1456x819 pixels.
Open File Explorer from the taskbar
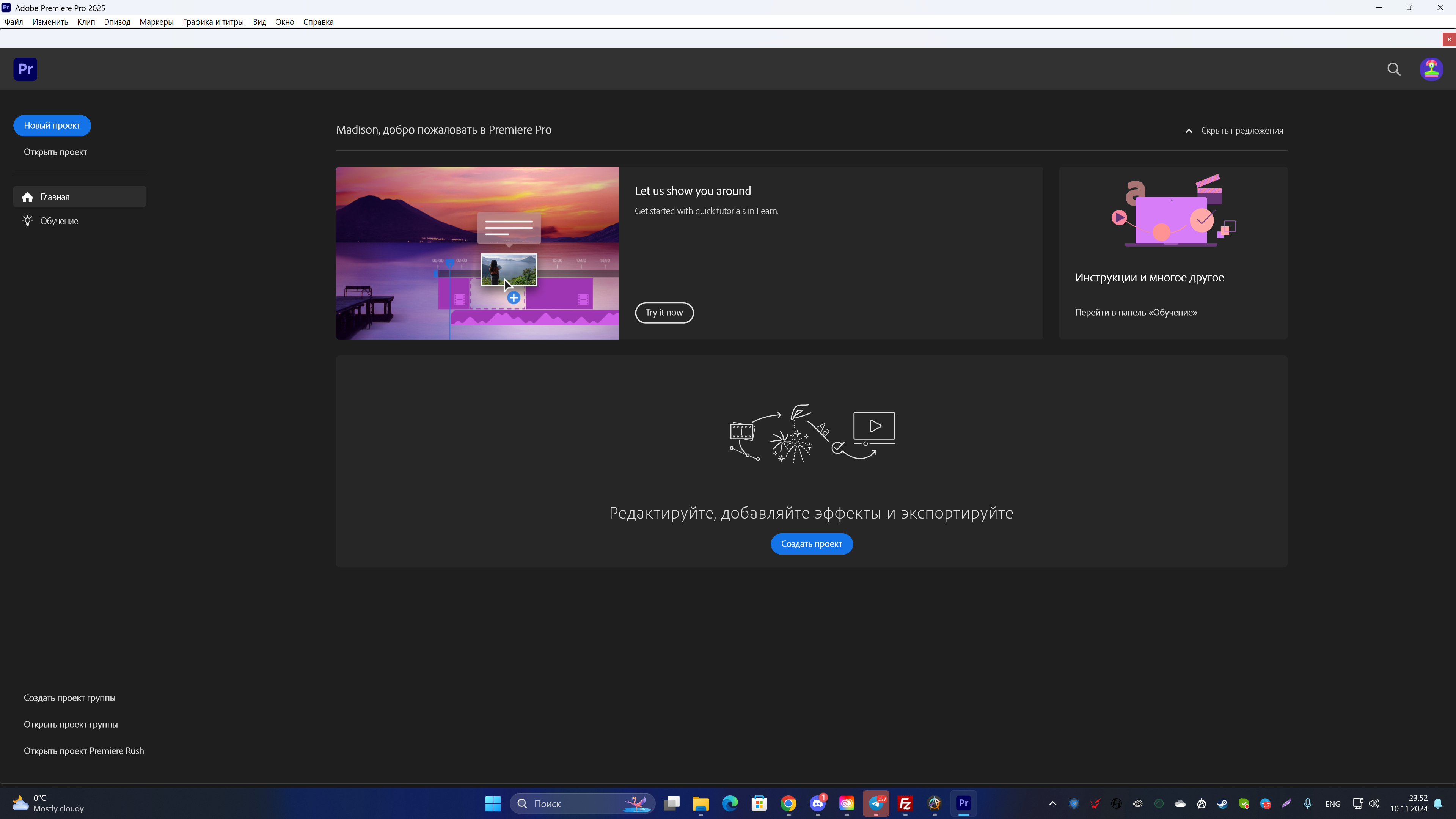click(x=701, y=803)
